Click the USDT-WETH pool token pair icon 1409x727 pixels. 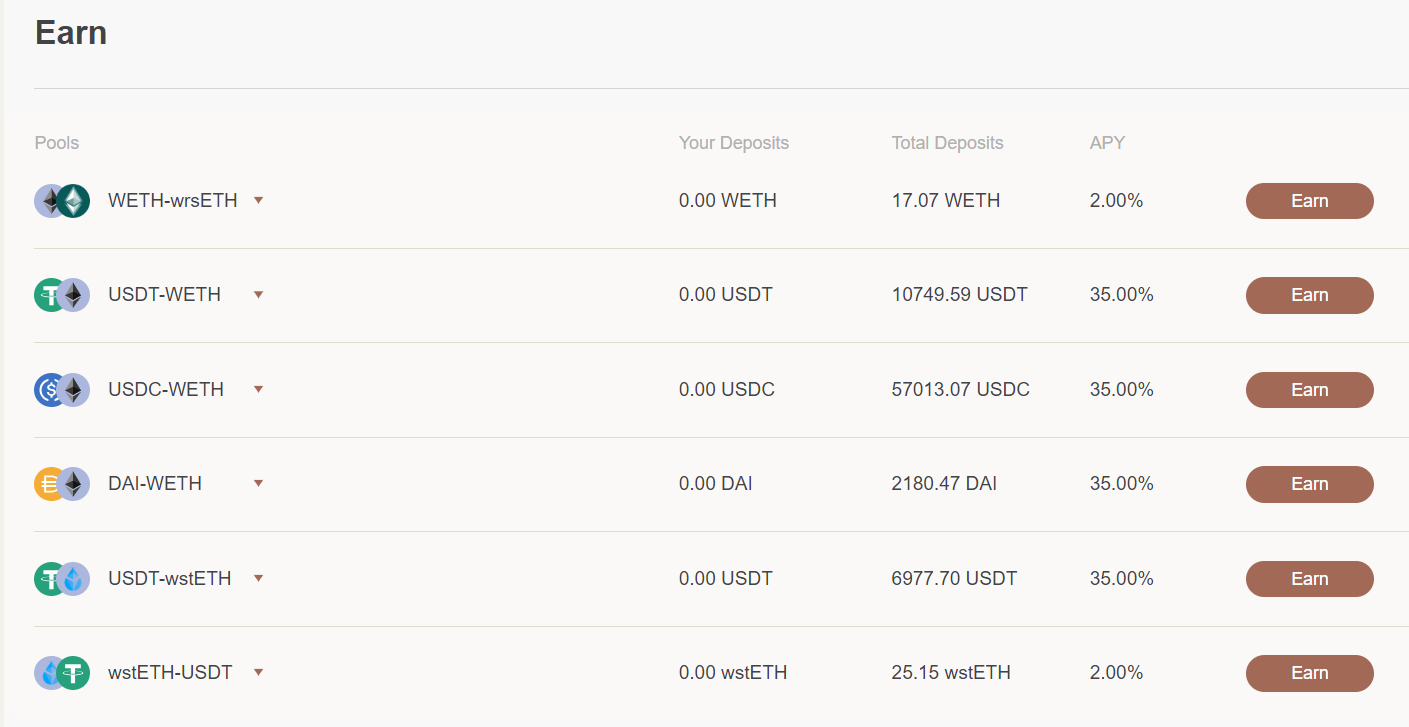62,295
